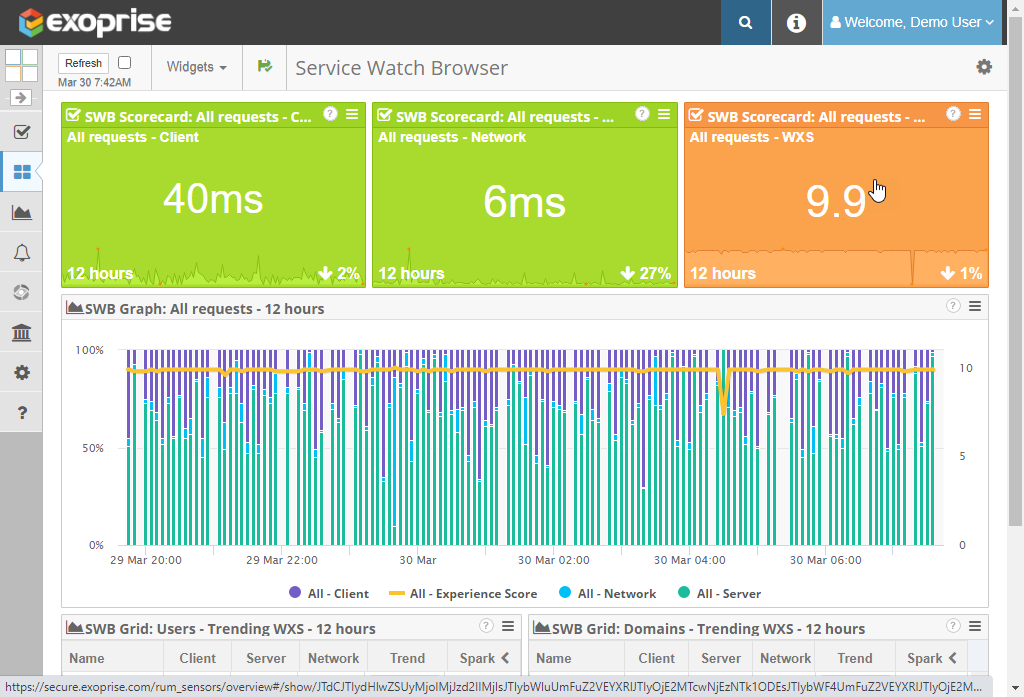The image size is (1024, 697).
Task: Sort Domains grid by Trend column
Action: coord(855,658)
